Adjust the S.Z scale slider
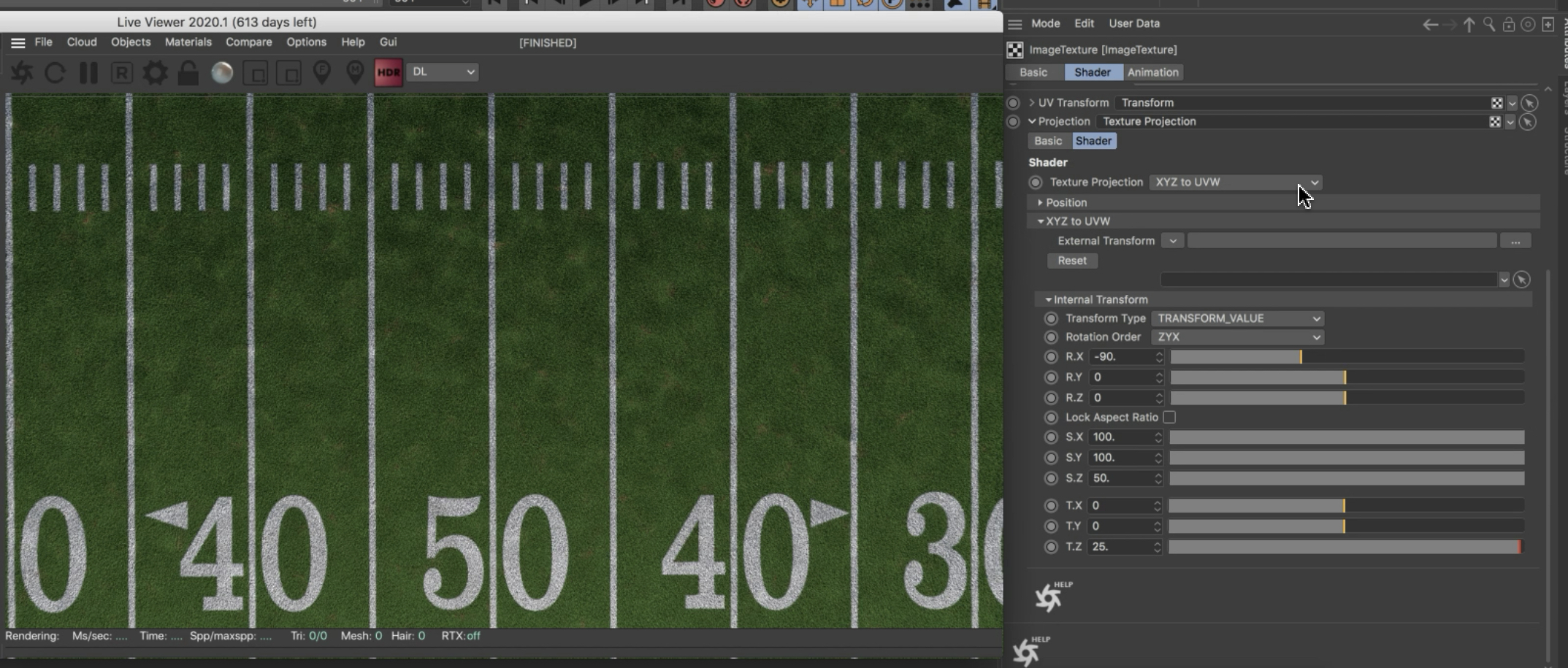The image size is (1568, 668). coord(1347,478)
